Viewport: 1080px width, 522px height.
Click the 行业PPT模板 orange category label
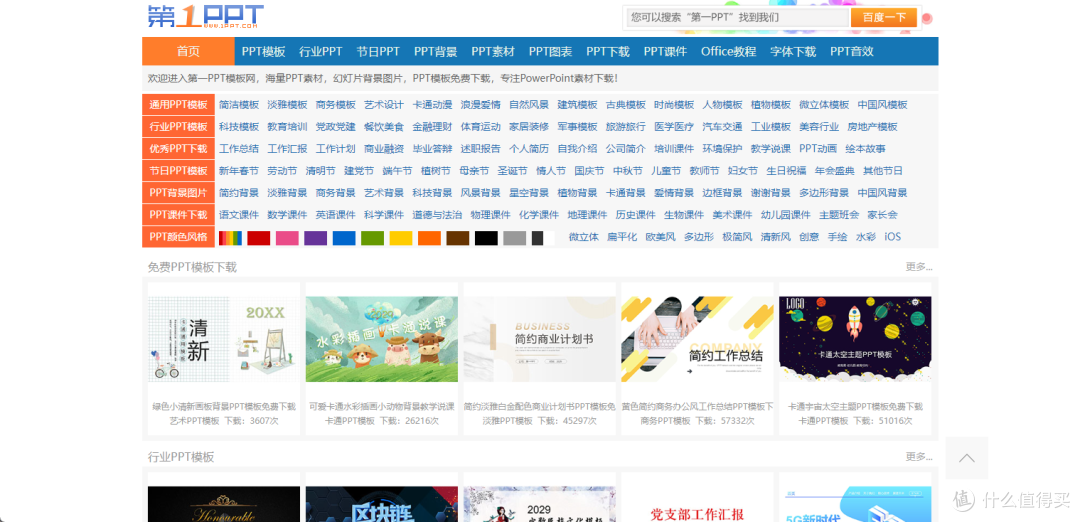click(178, 127)
